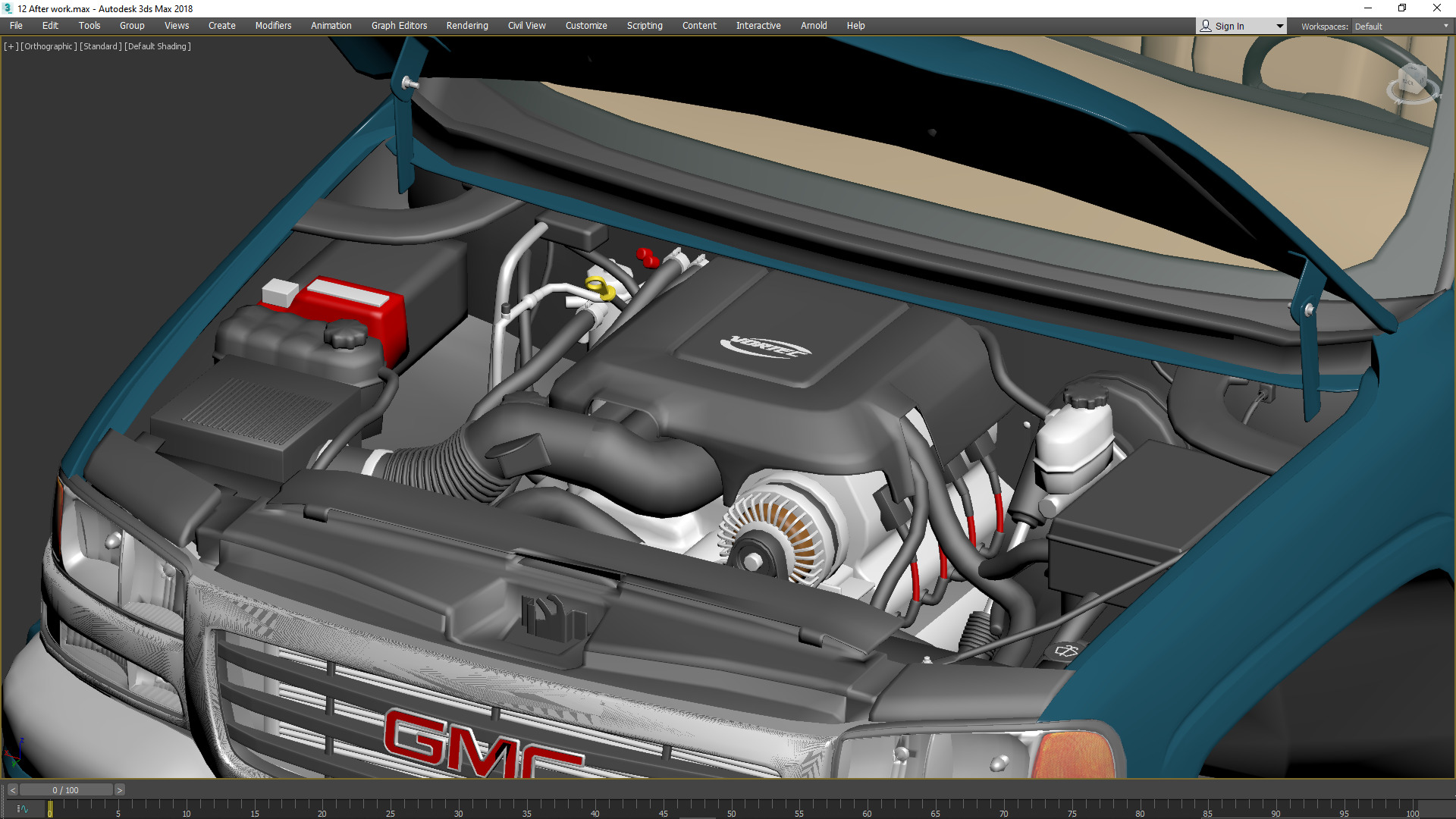
Task: Open the [+] viewport general menu
Action: pos(11,46)
